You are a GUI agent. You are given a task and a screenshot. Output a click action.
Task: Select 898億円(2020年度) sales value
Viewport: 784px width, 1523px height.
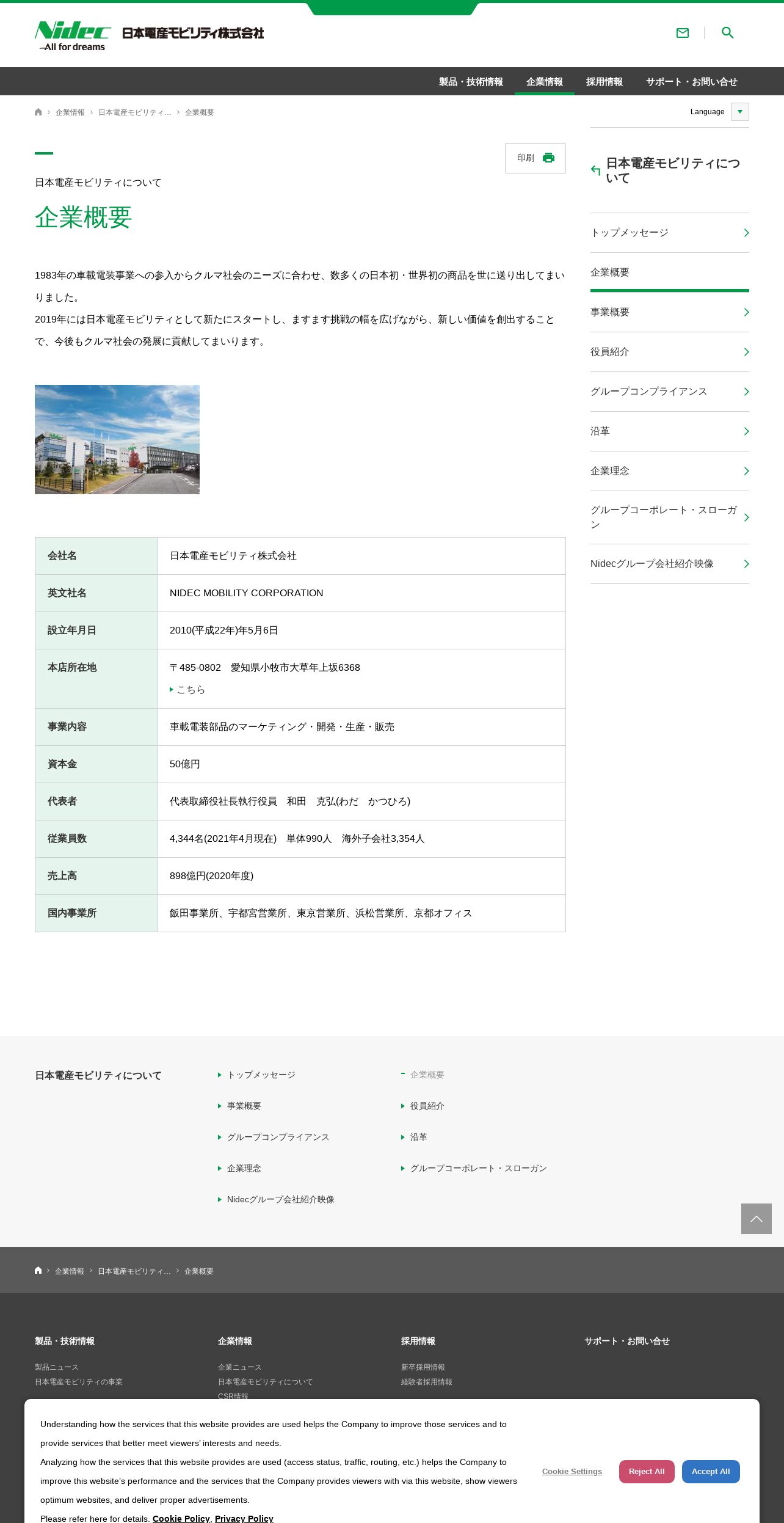pos(211,876)
